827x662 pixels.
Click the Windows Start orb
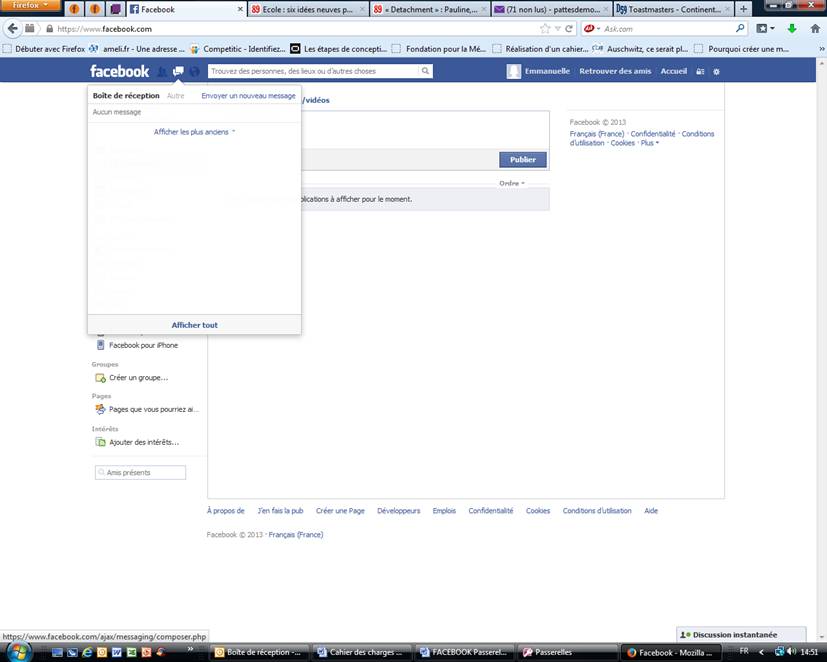pos(18,652)
